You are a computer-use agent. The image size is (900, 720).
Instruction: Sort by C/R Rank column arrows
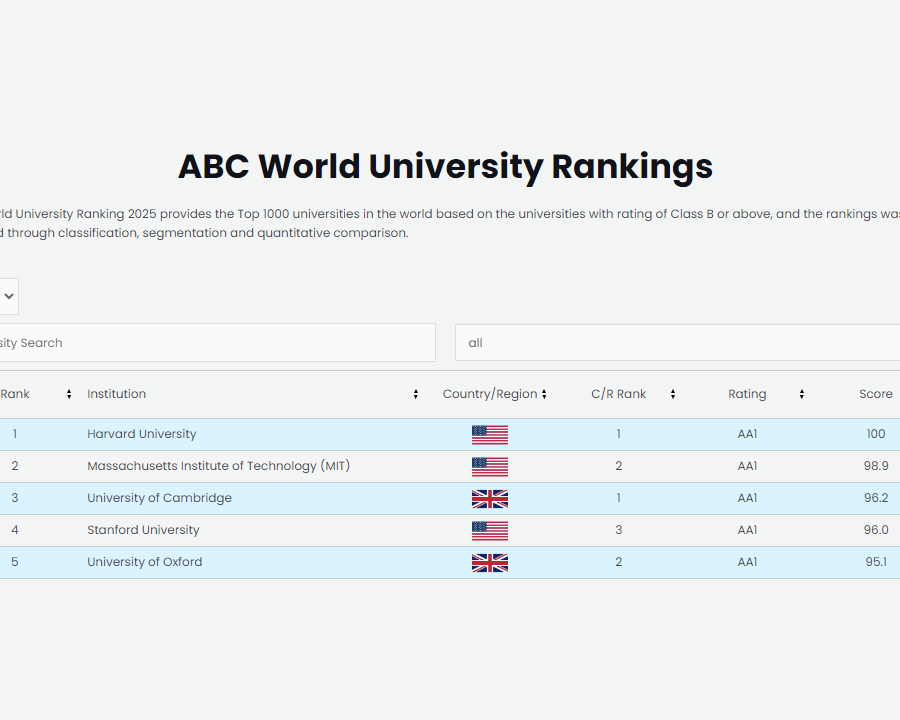coord(673,394)
